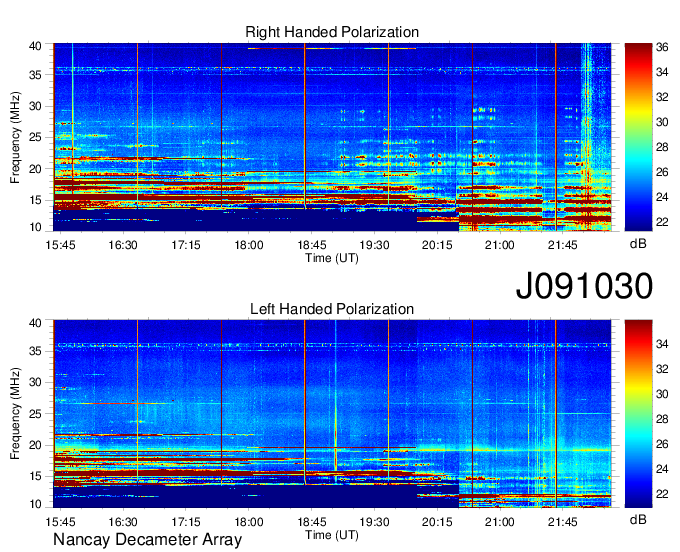Screen dimensions: 680x552
Task: Click the 20 MHz tick on Left Handed plot
Action: 36,445
